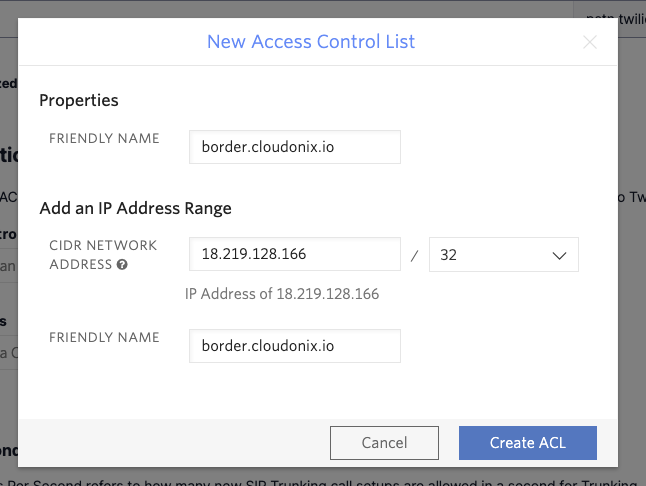The height and width of the screenshot is (486, 646).
Task: Select the IP range Friendly Name field
Action: [294, 346]
